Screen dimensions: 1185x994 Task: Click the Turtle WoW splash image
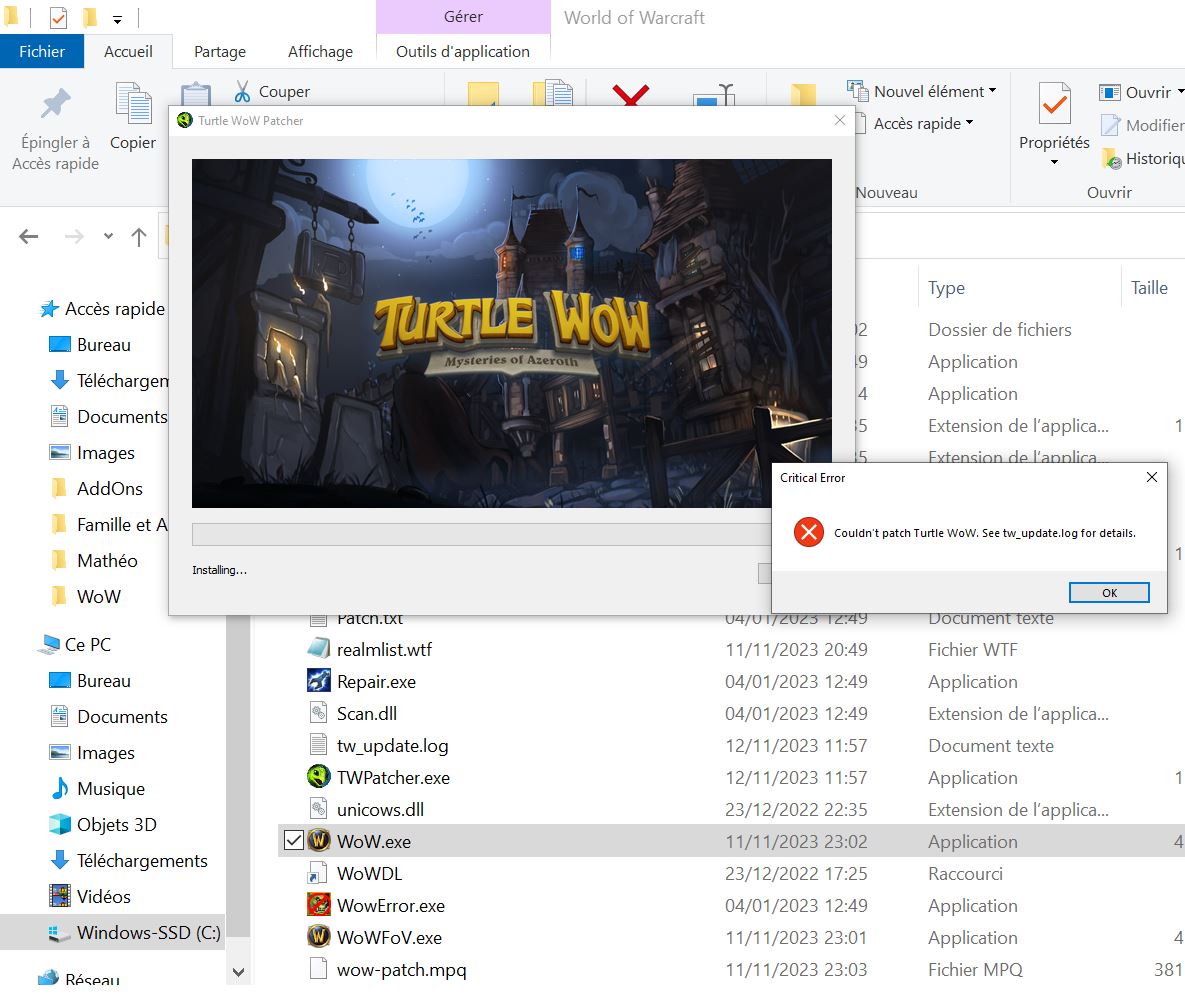pyautogui.click(x=512, y=333)
